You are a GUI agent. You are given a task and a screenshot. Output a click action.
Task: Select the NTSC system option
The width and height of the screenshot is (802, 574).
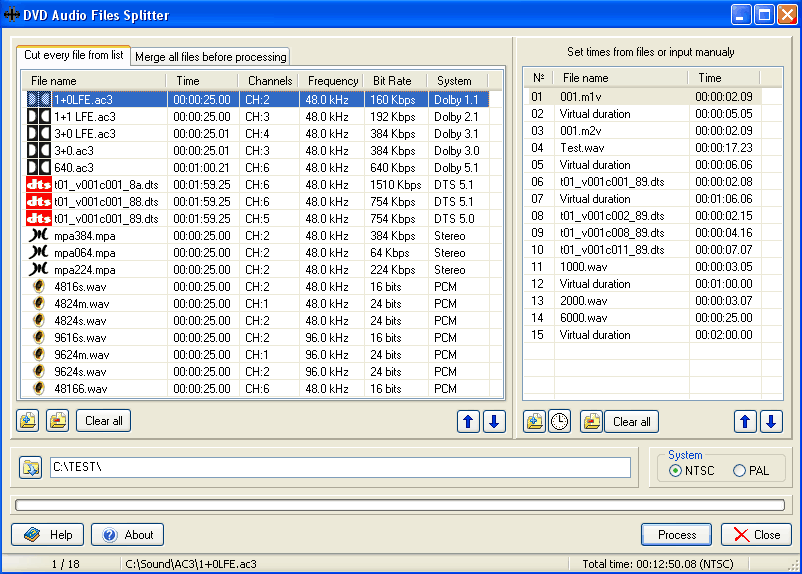click(676, 471)
